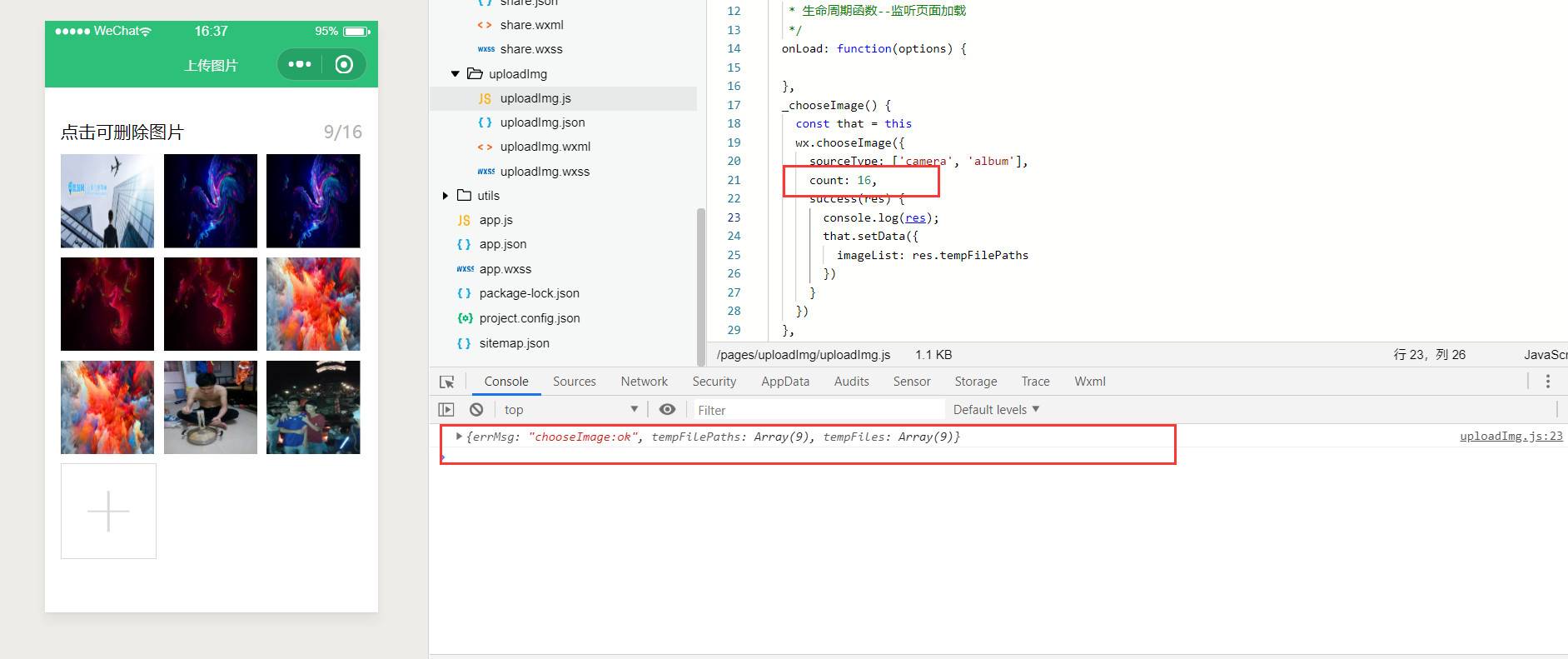Click the config icon beside project.config.json
This screenshot has width=1568, height=659.
pos(465,318)
